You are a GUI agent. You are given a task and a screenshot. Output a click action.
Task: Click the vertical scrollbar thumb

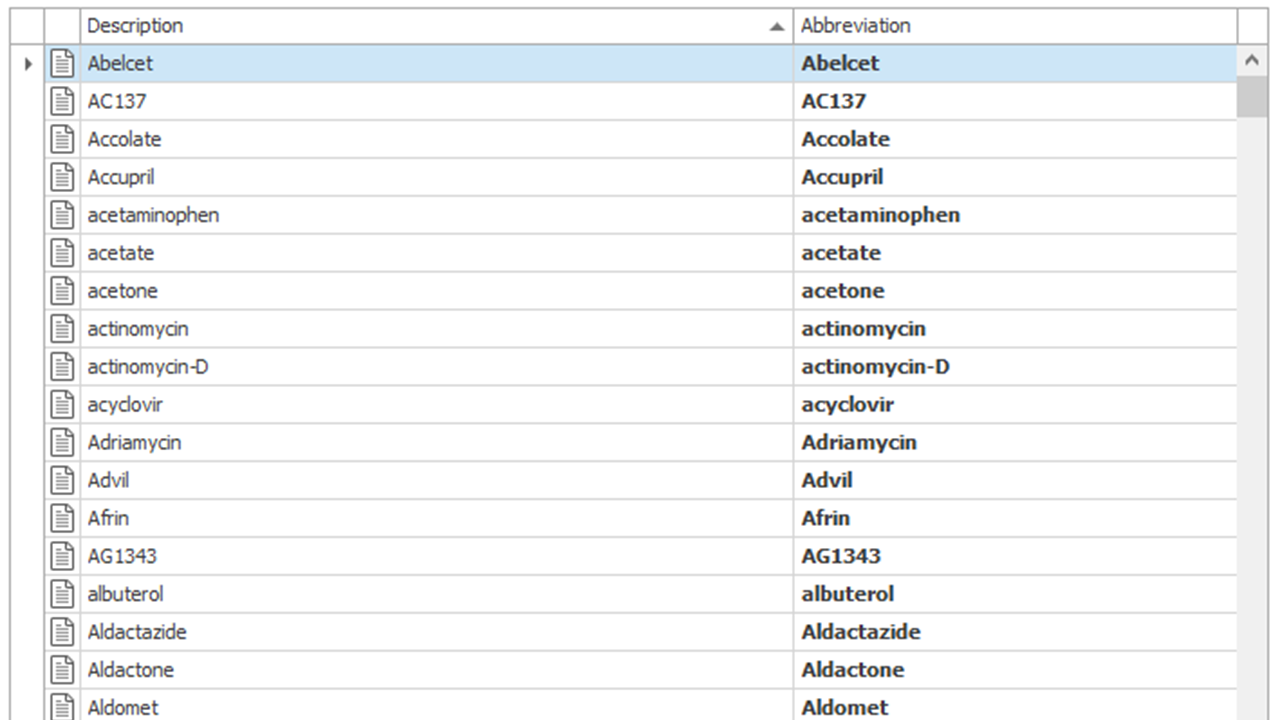click(x=1252, y=97)
